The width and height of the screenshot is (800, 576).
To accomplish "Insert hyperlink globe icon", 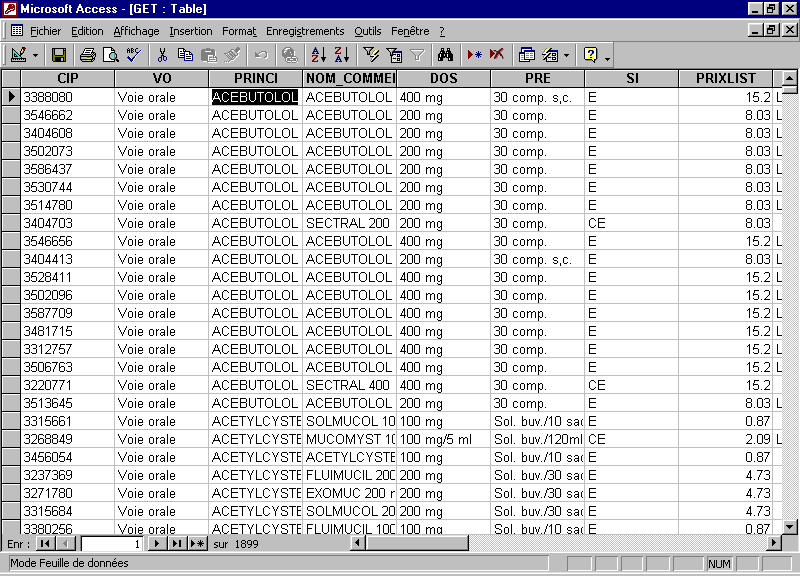I will (290, 55).
